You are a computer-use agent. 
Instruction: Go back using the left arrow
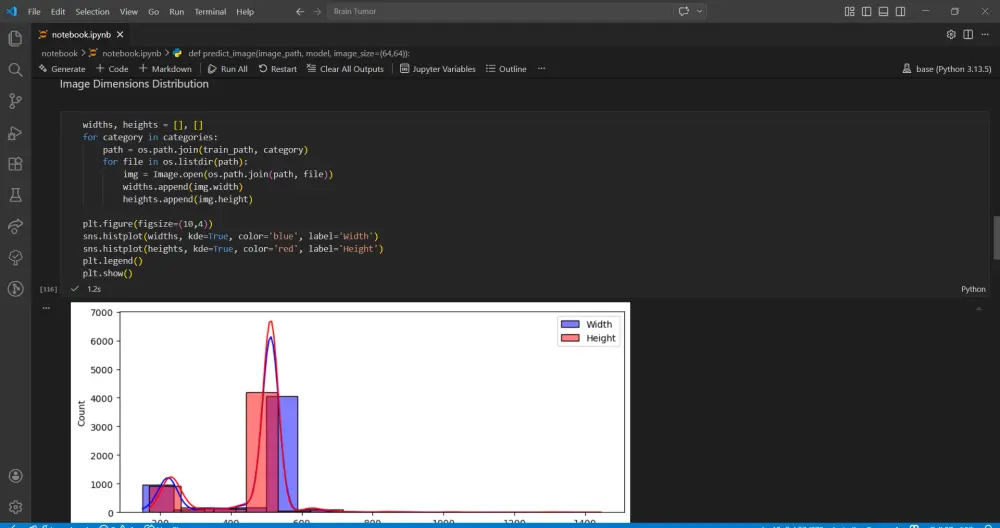pyautogui.click(x=300, y=11)
